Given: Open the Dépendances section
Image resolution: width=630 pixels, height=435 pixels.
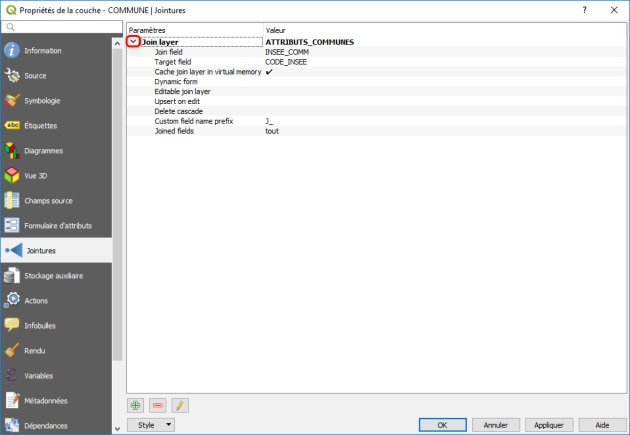Looking at the screenshot, I should click(x=56, y=425).
